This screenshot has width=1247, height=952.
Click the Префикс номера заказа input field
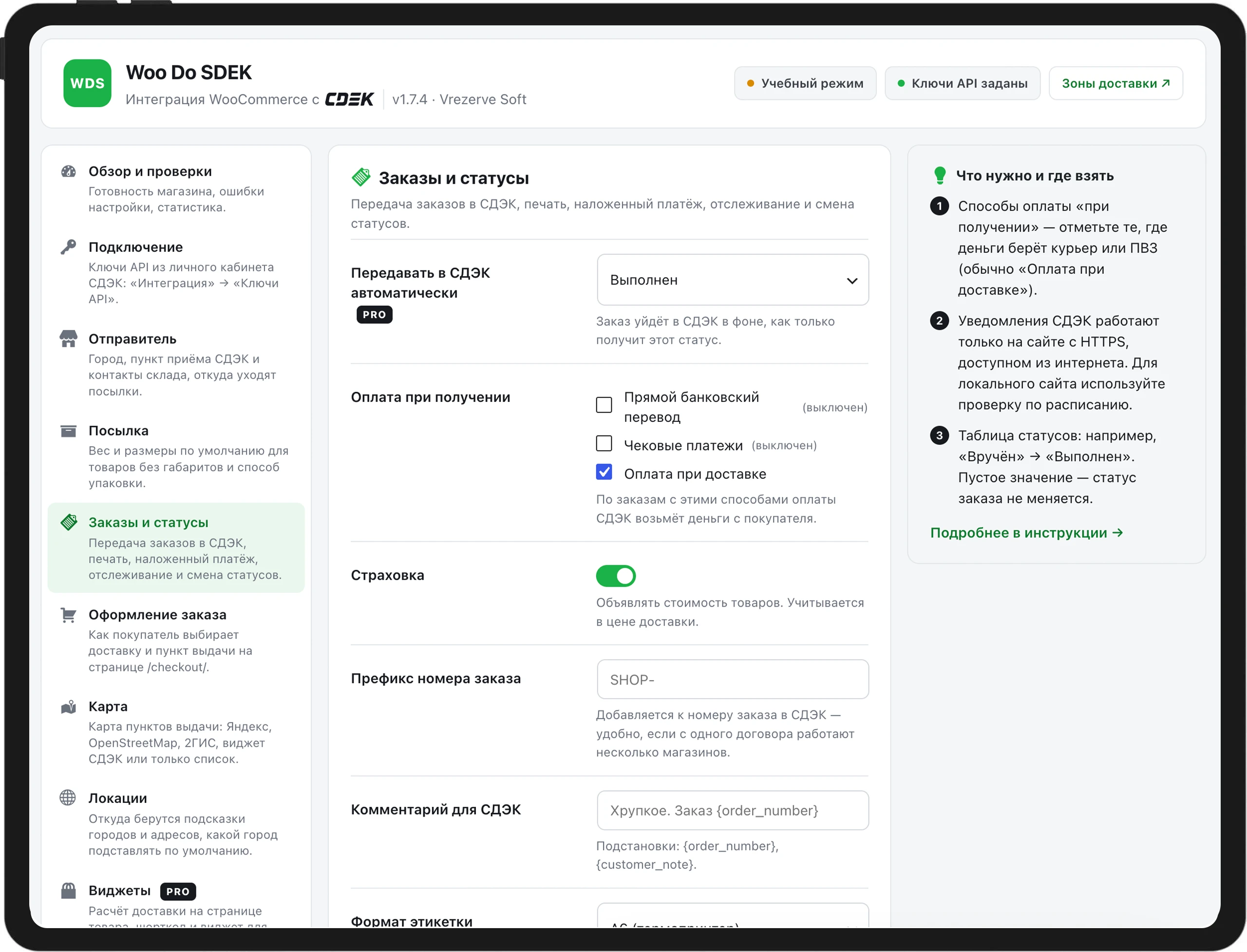[x=733, y=680]
